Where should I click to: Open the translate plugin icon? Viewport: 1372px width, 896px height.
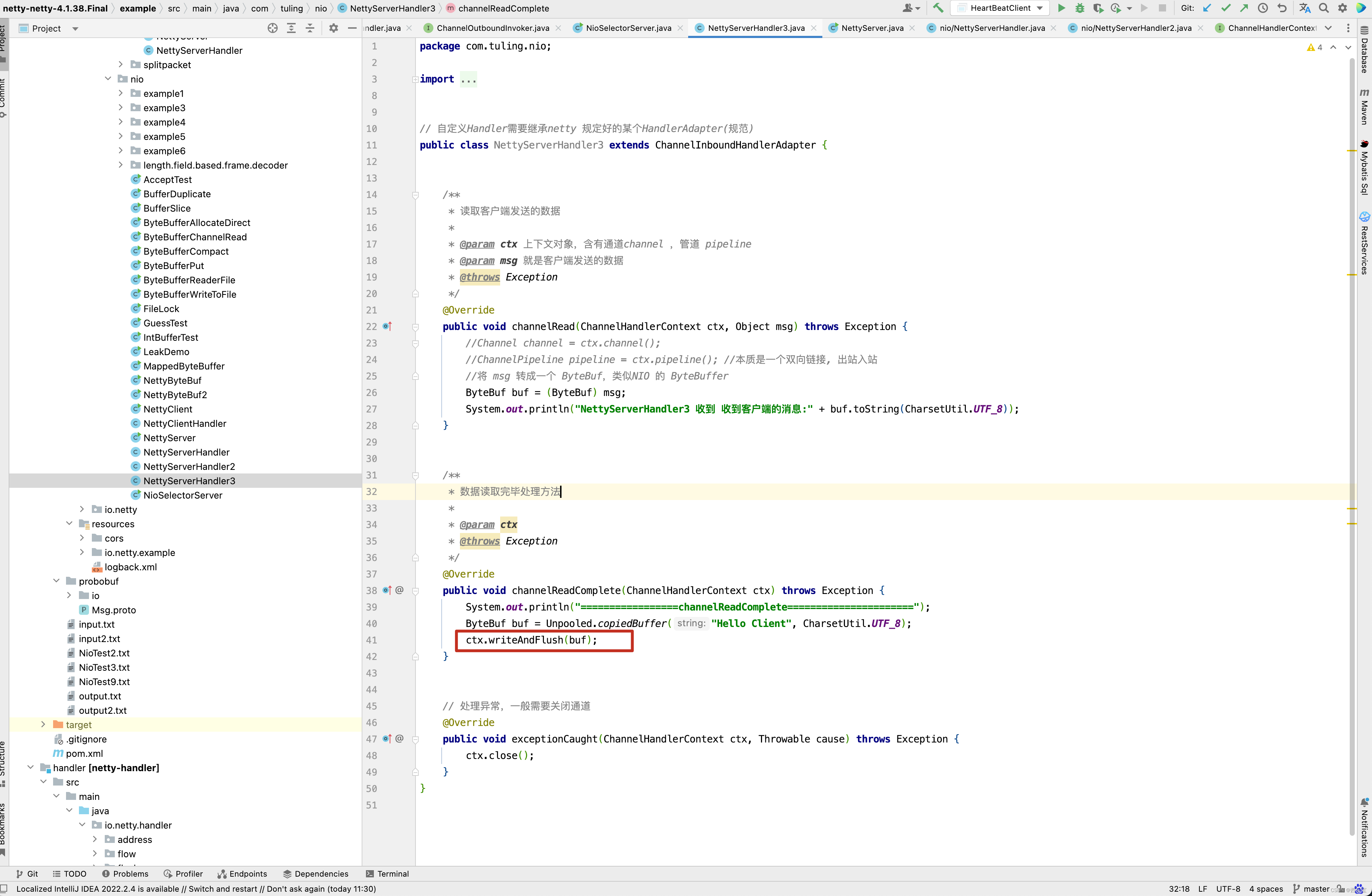1305,8
